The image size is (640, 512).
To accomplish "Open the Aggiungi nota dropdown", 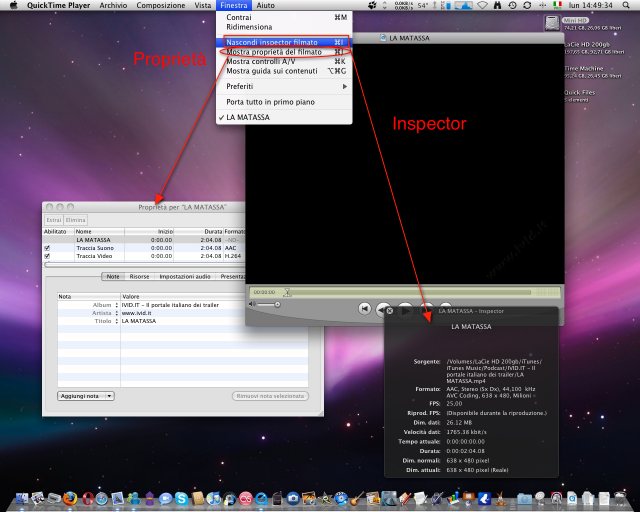I will pos(86,396).
